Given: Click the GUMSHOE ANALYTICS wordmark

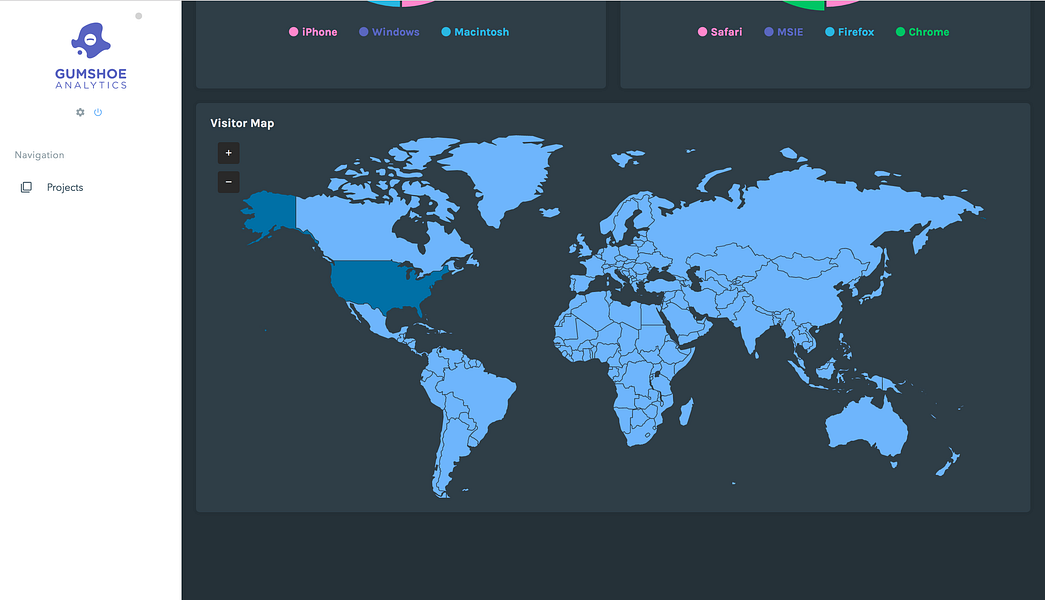Looking at the screenshot, I should [x=90, y=78].
